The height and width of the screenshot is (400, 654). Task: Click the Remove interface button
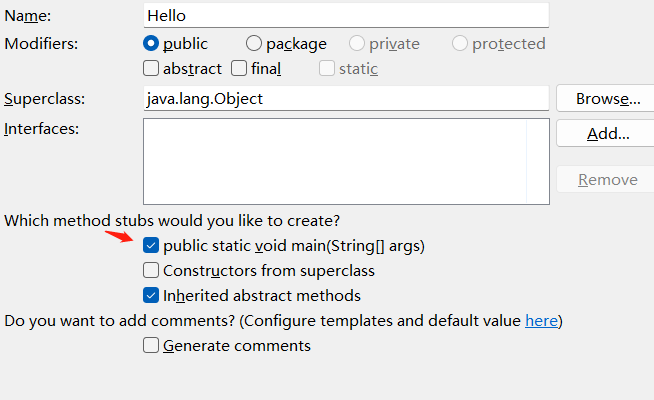605,179
